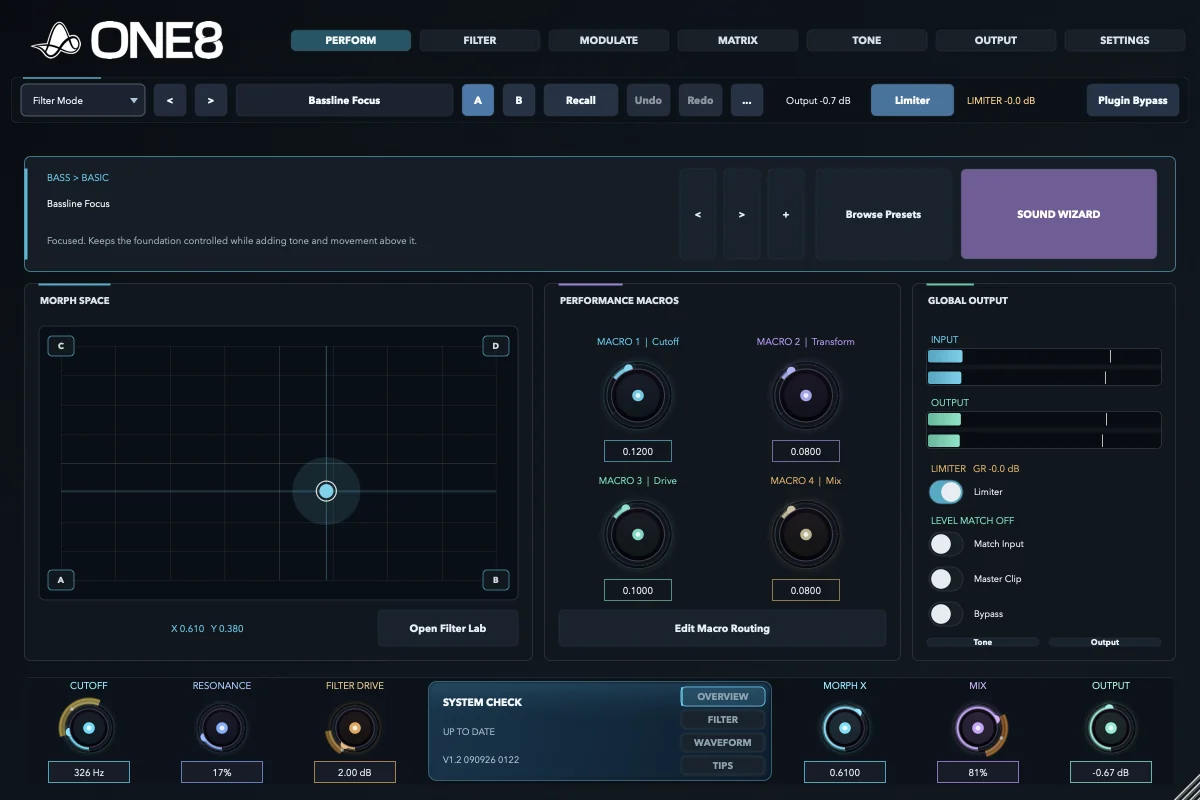This screenshot has width=1200, height=800.
Task: Select corner C in Morph Space
Action: tap(61, 346)
